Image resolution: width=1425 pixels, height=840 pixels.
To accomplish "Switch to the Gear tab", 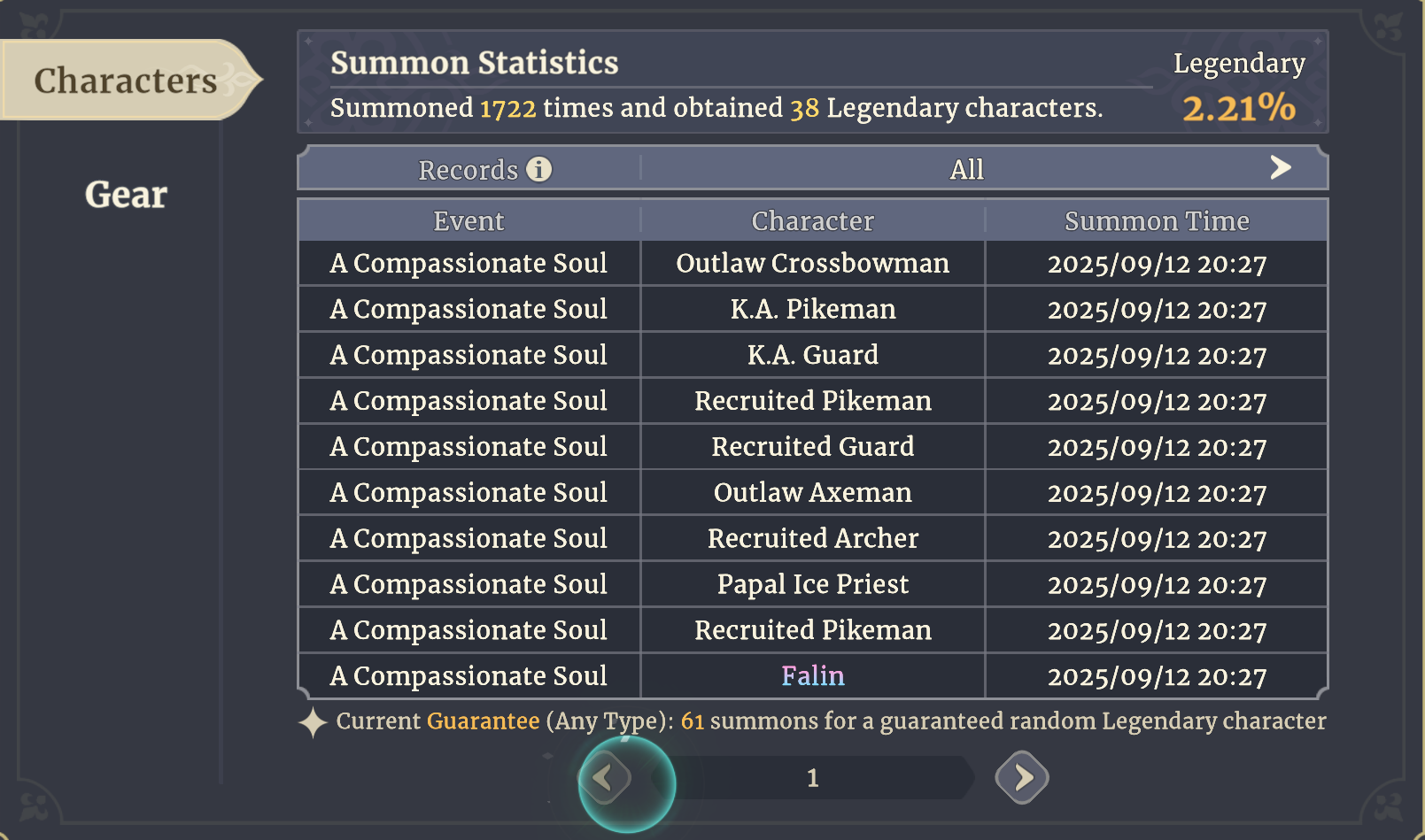I will 126,195.
